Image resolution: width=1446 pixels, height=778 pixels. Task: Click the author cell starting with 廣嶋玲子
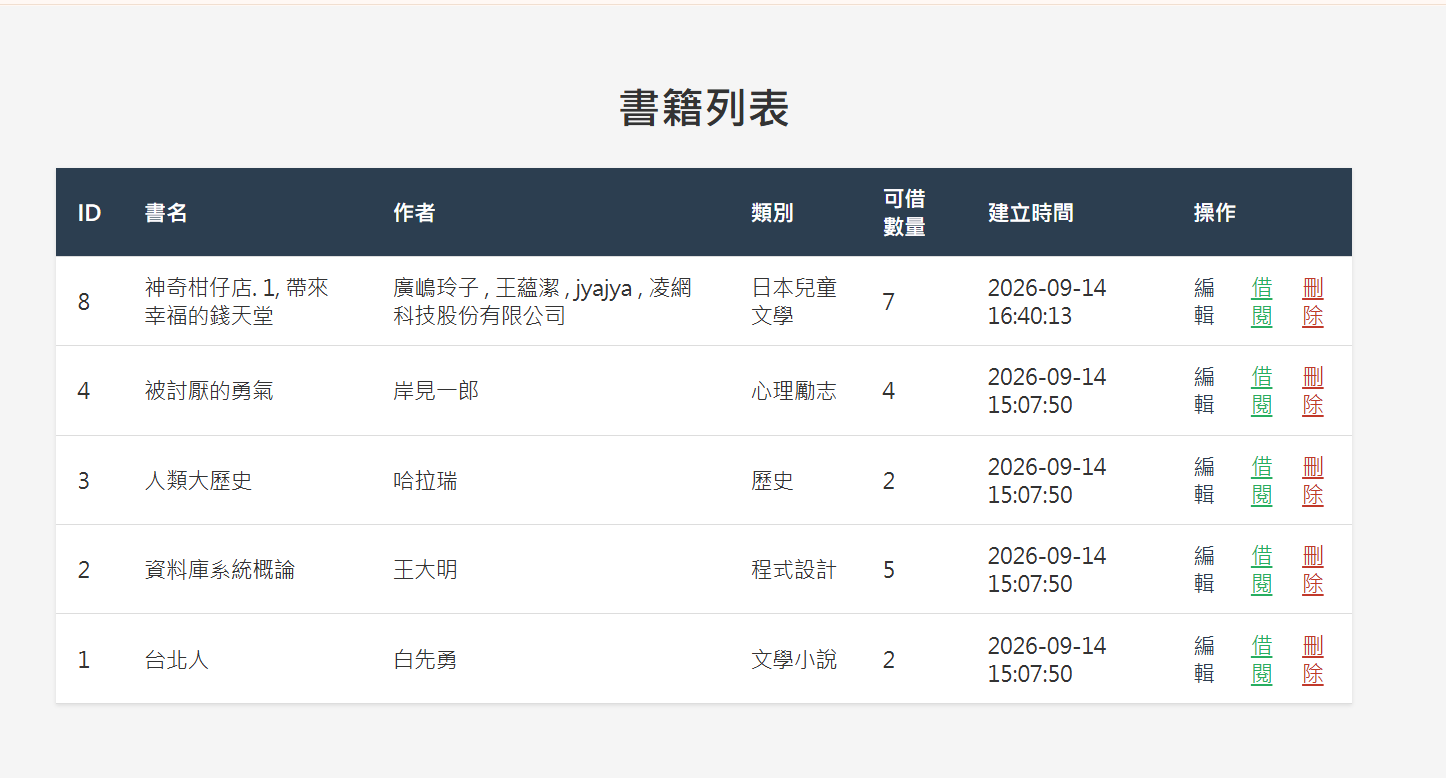[543, 302]
